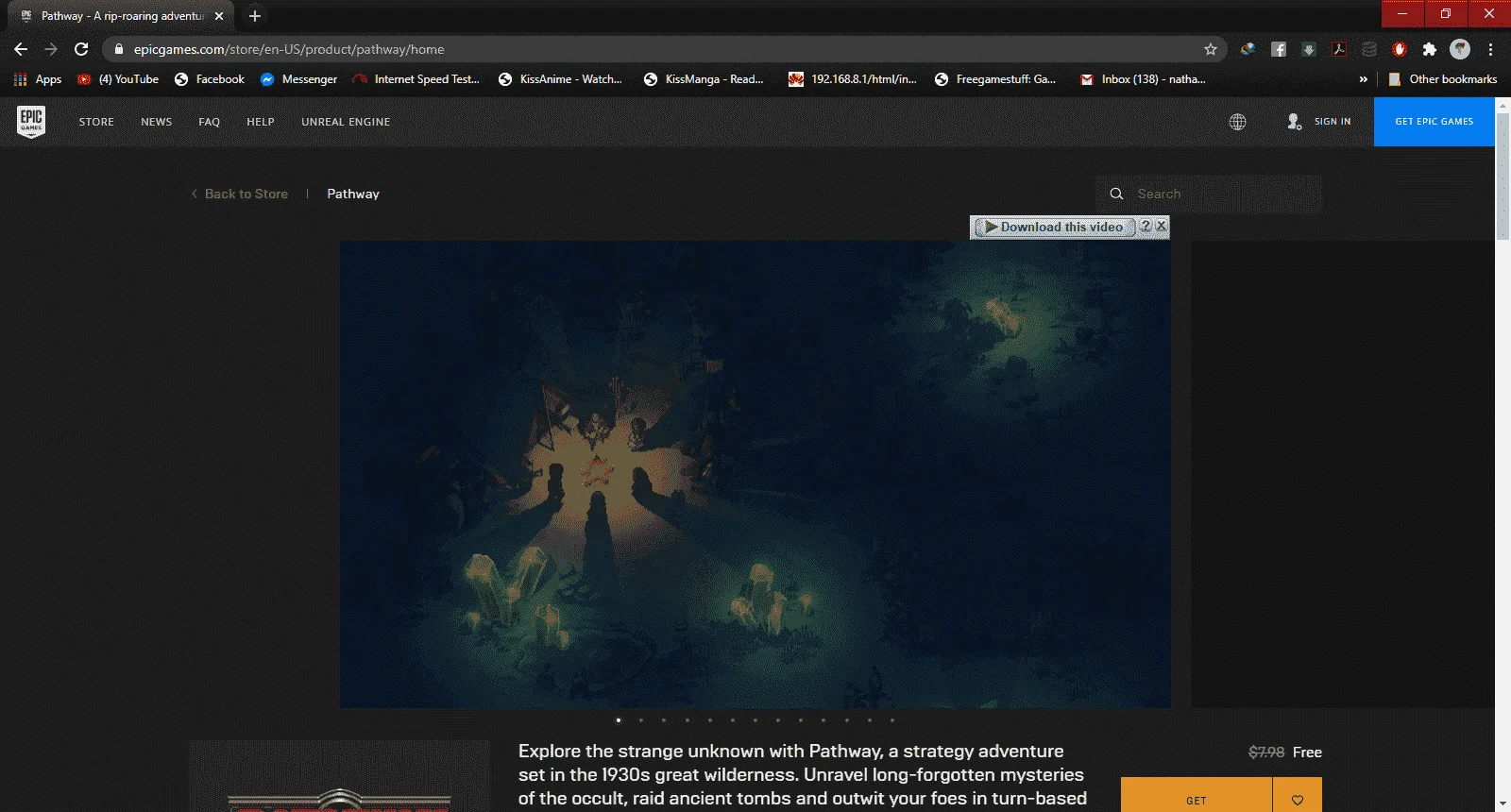The height and width of the screenshot is (812, 1511).
Task: Select the Pathway browser tab
Action: click(121, 16)
